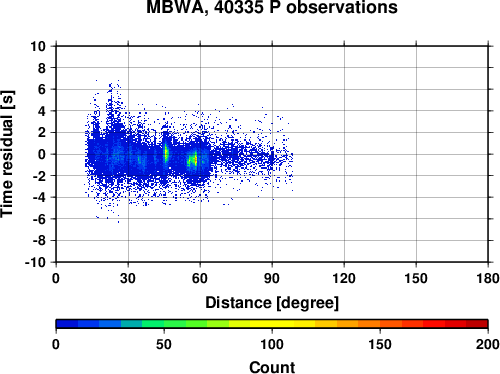This screenshot has height=374, width=500.
Task: Click the x-axis tick label 180
Action: 488,278
